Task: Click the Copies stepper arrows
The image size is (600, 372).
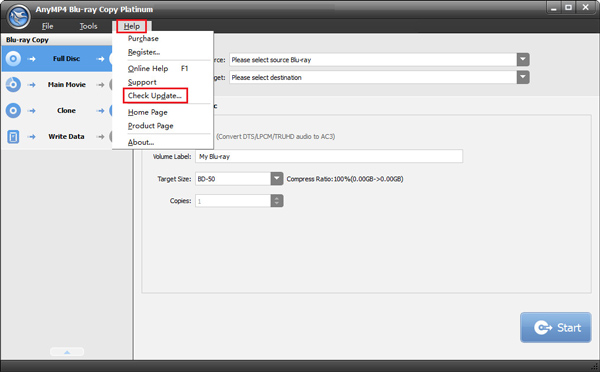Action: click(277, 201)
